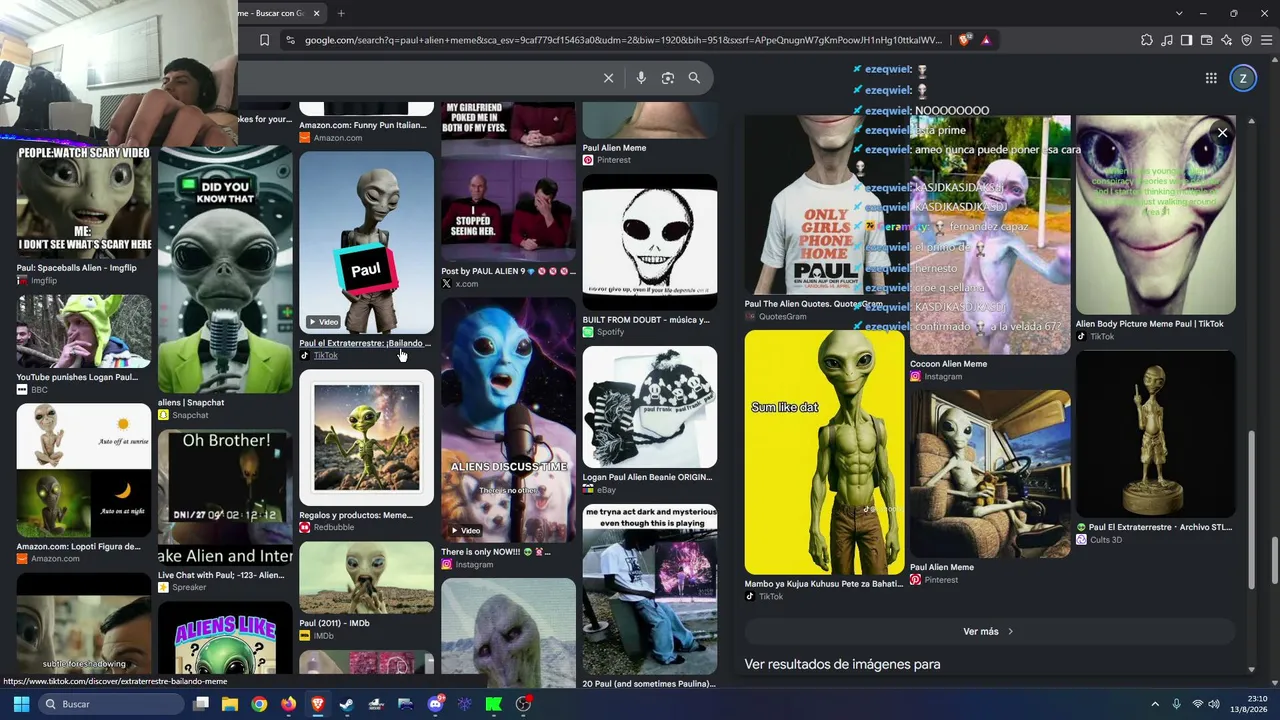Click the taskbar Buscar search box
The image size is (1280, 720).
pyautogui.click(x=112, y=704)
